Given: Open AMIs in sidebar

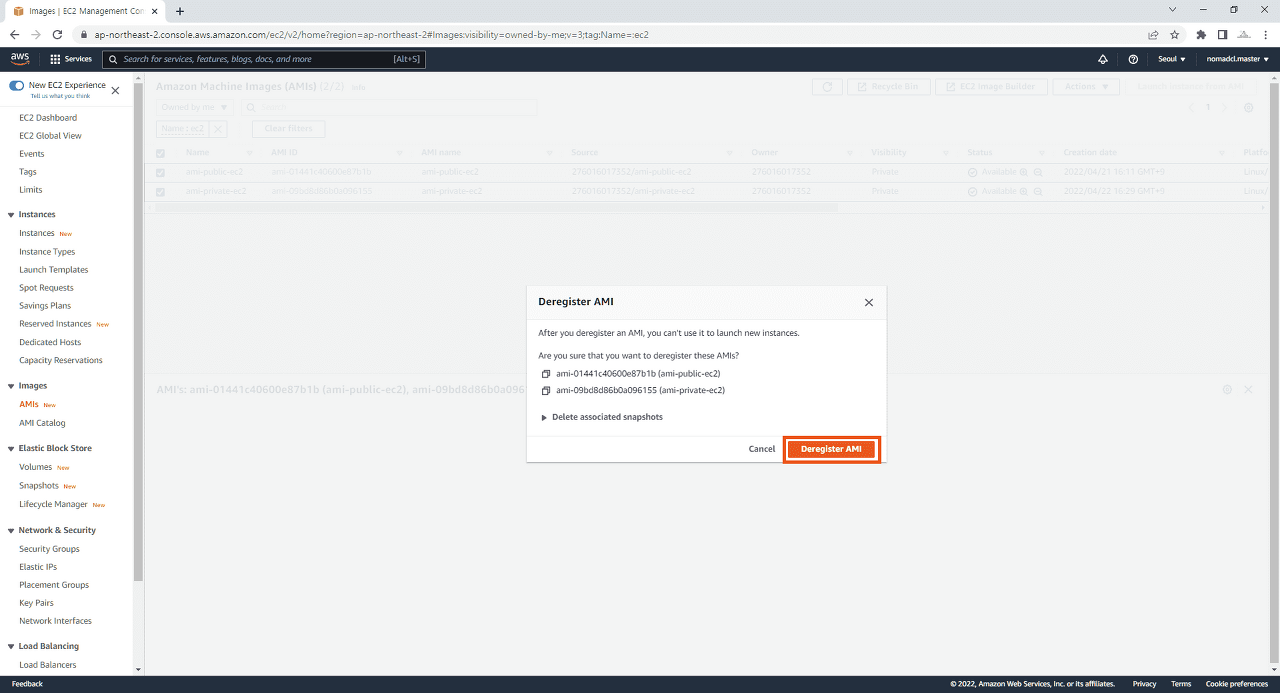Looking at the screenshot, I should click(29, 404).
